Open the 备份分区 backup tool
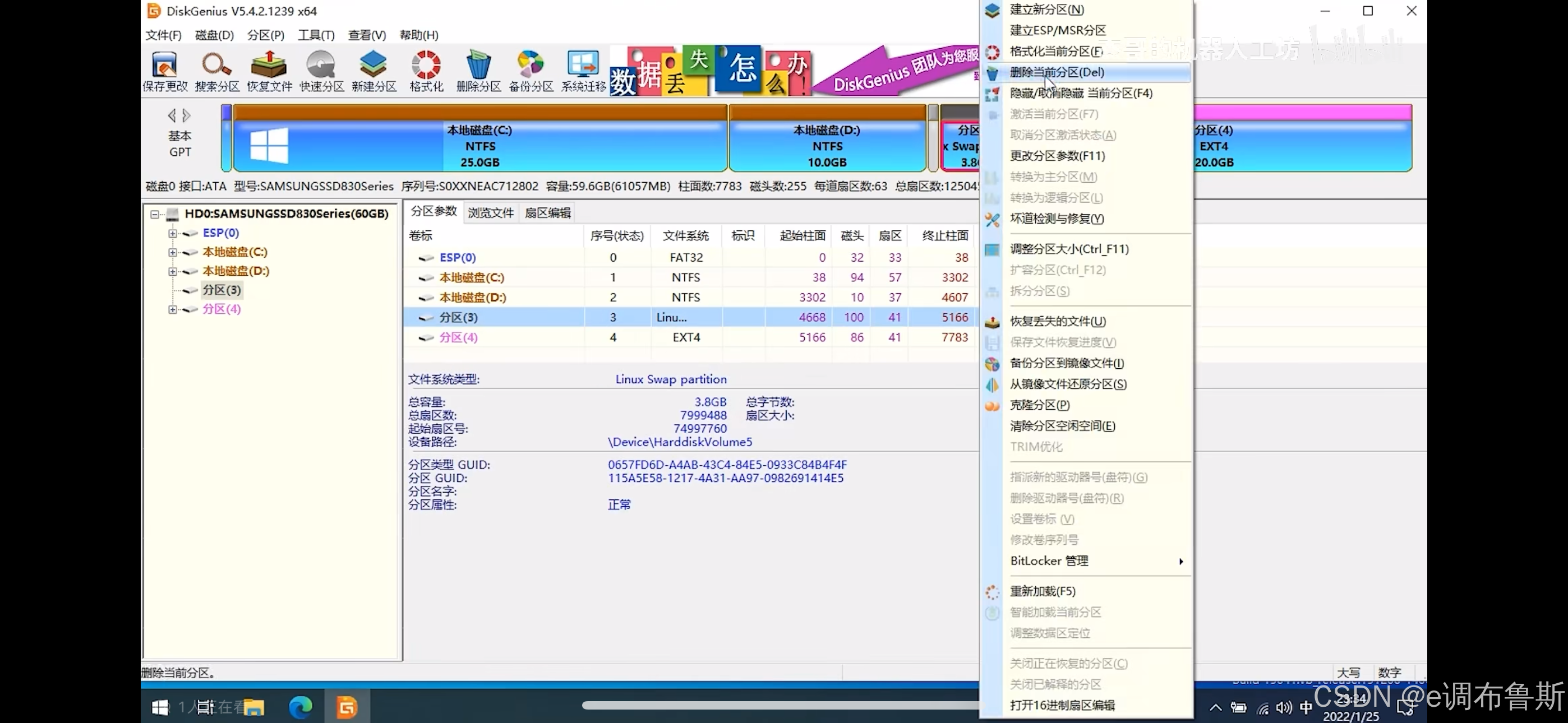Image resolution: width=1568 pixels, height=723 pixels. (531, 71)
